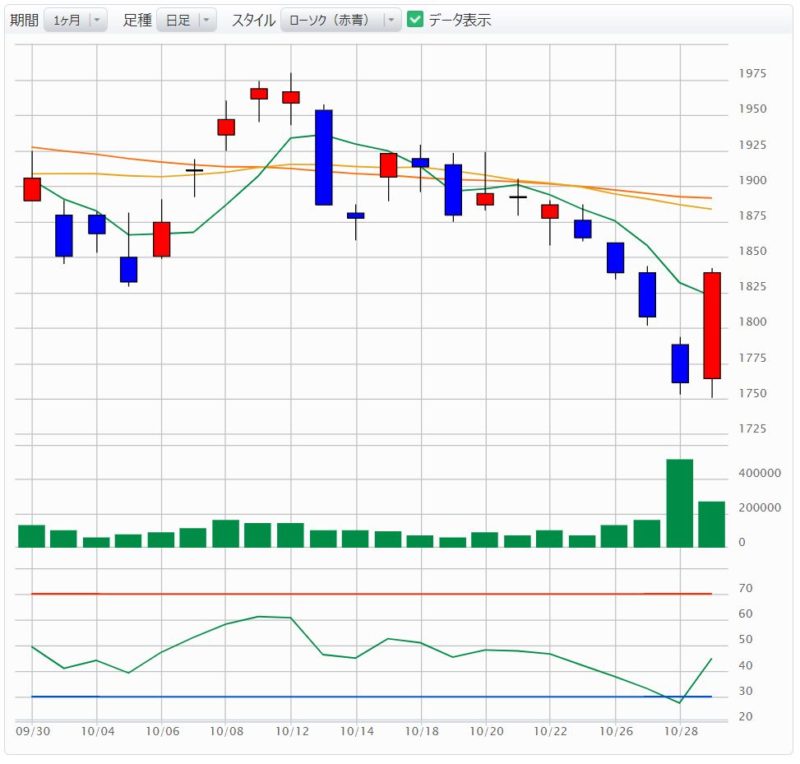Click the 0 volume axis label
Image resolution: width=800 pixels, height=764 pixels.
(742, 543)
